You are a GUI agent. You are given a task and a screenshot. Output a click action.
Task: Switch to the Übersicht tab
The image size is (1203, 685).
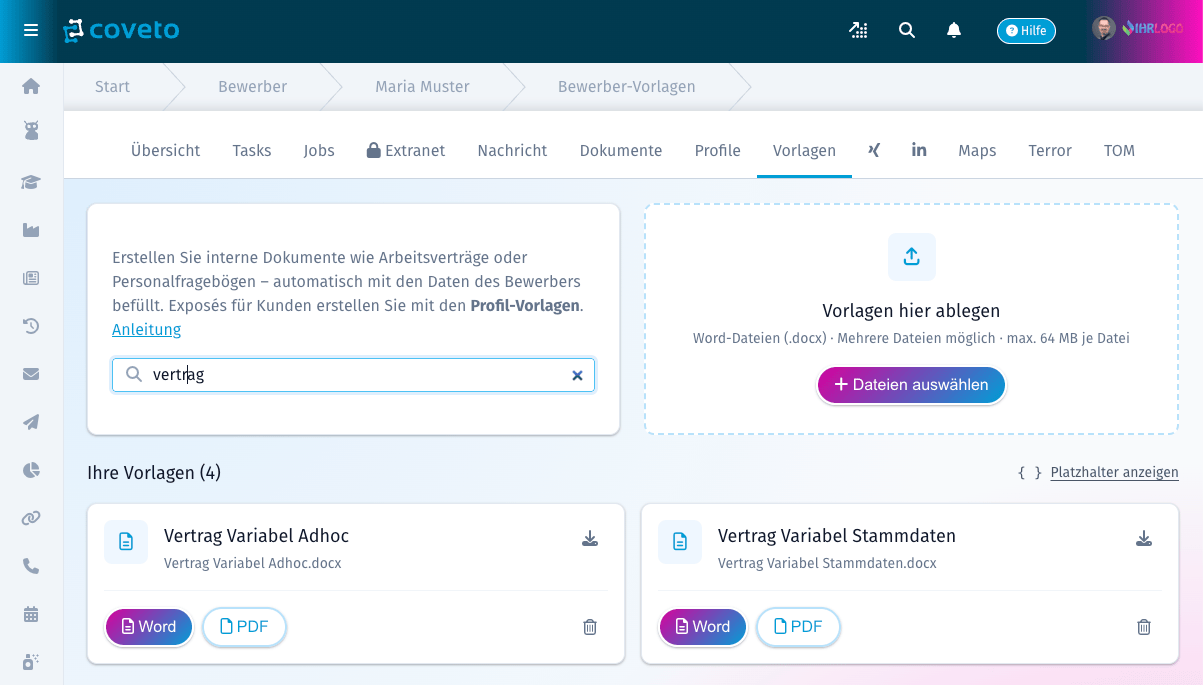(x=165, y=151)
